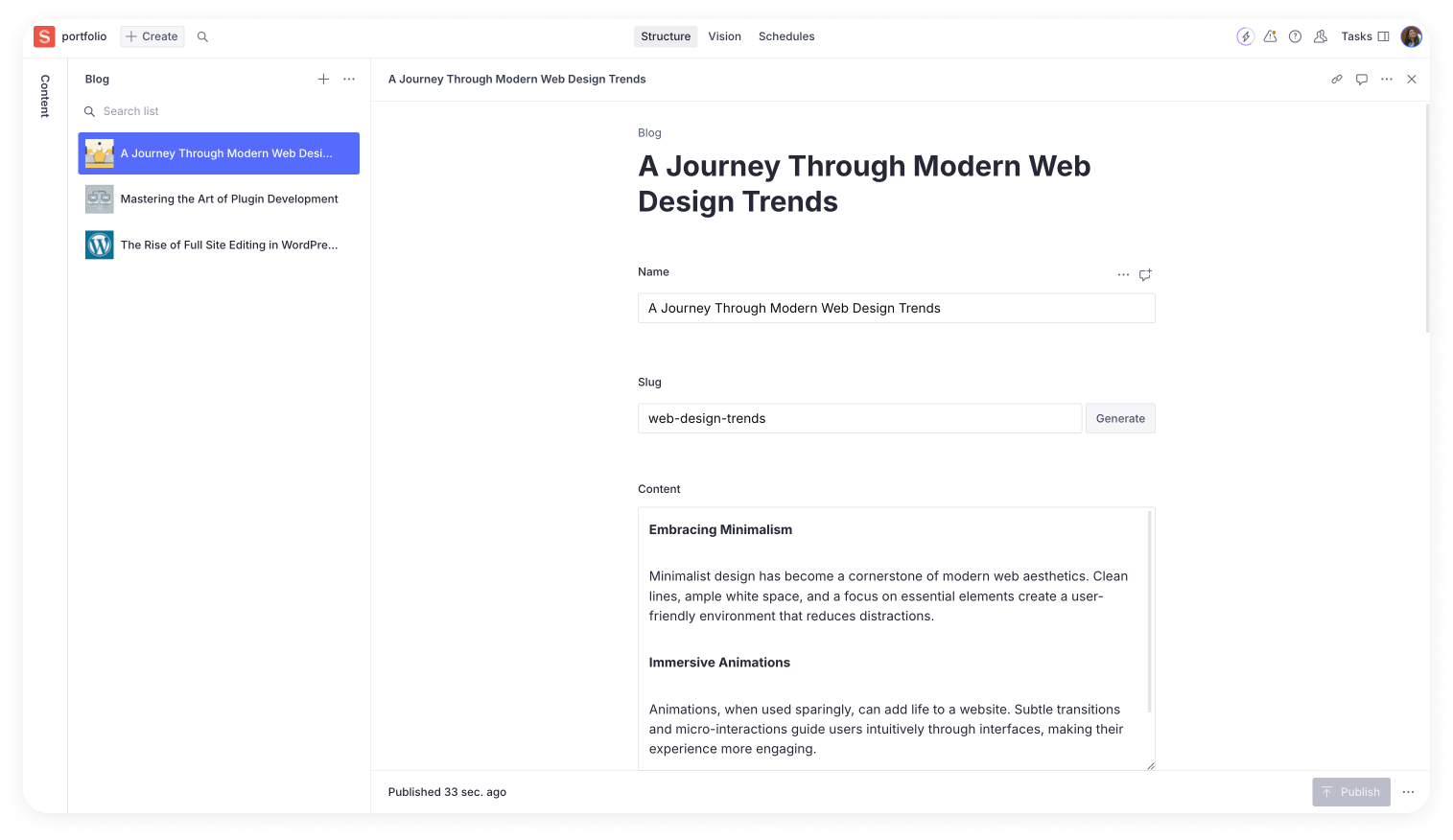Edit the Name input field
Screen dimensions: 1453x840
897,308
